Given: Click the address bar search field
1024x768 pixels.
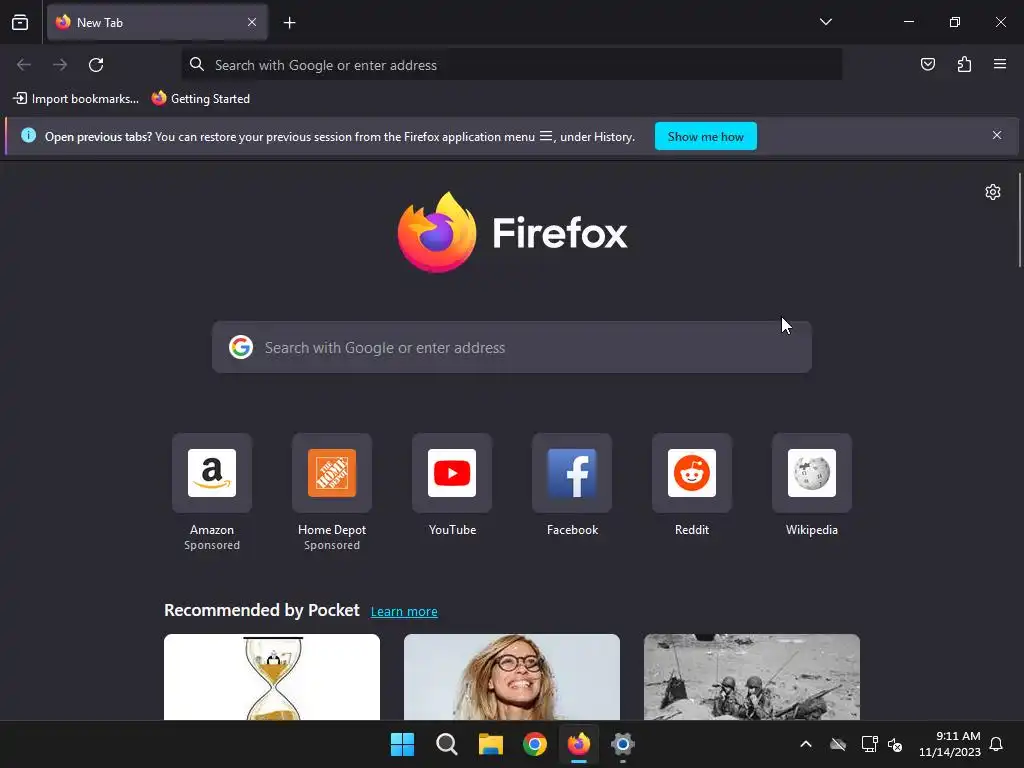Looking at the screenshot, I should pos(511,65).
